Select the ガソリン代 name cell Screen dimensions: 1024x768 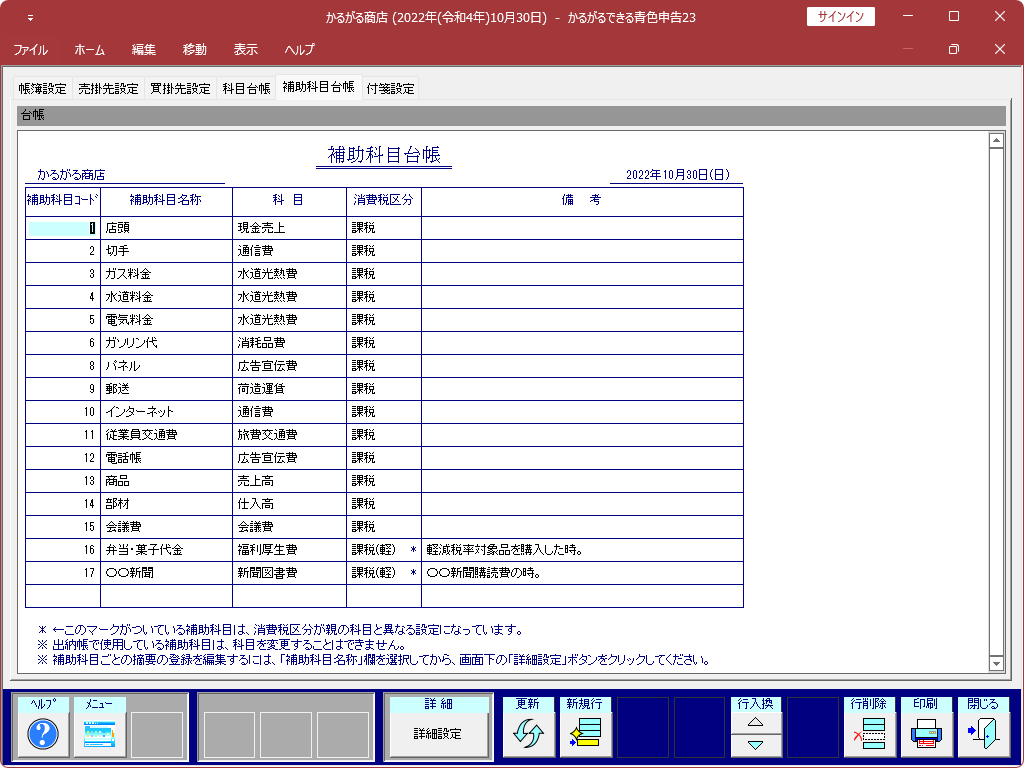coord(167,344)
